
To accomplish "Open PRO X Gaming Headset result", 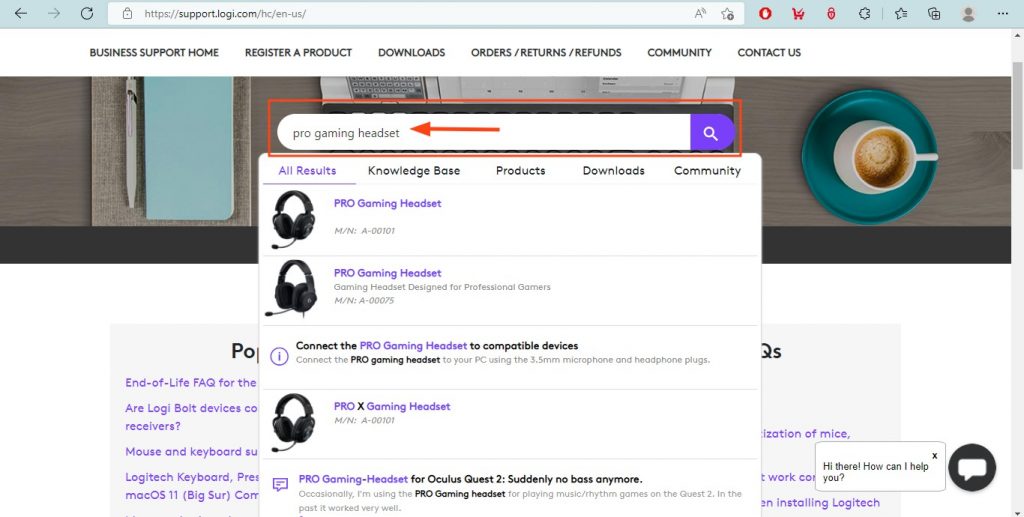I will click(x=392, y=407).
